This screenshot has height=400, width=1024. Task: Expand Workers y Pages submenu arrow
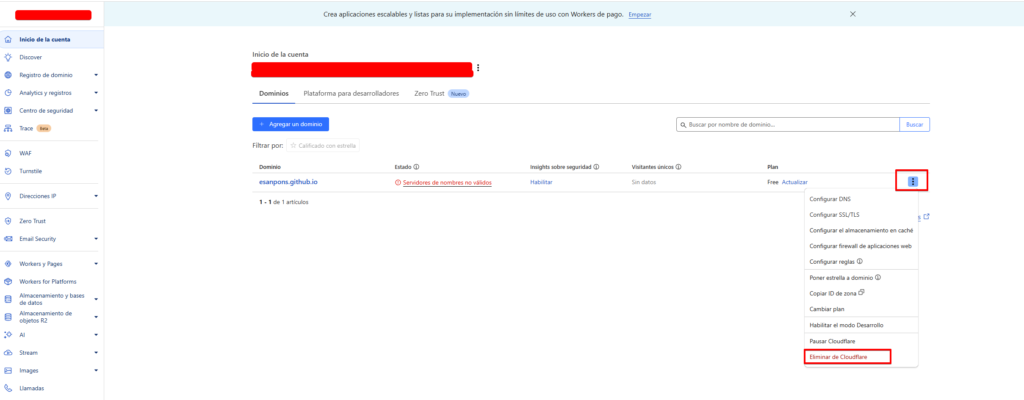point(96,264)
